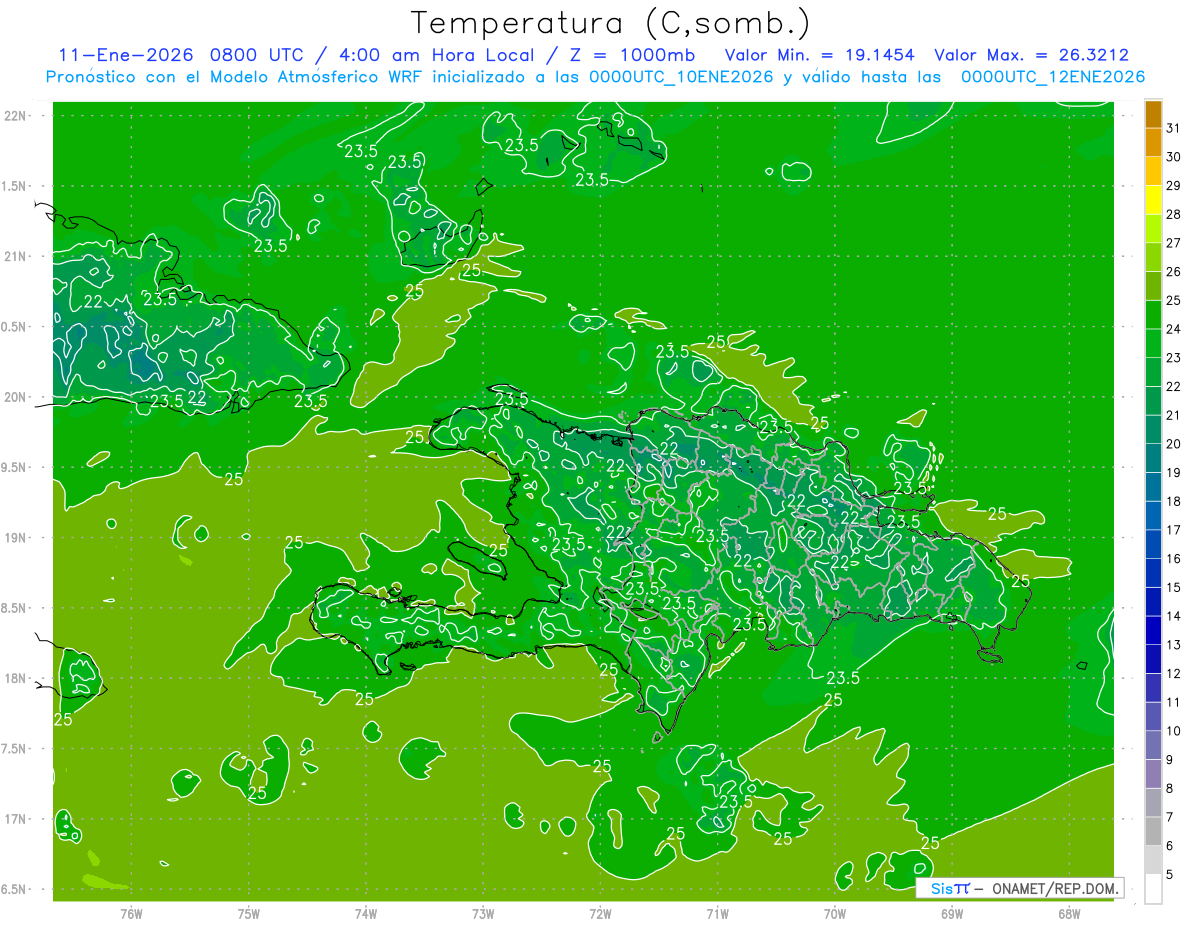Click 'Valor Min. = 19.1454' text
The width and height of the screenshot is (1200, 927).
pyautogui.click(x=819, y=55)
